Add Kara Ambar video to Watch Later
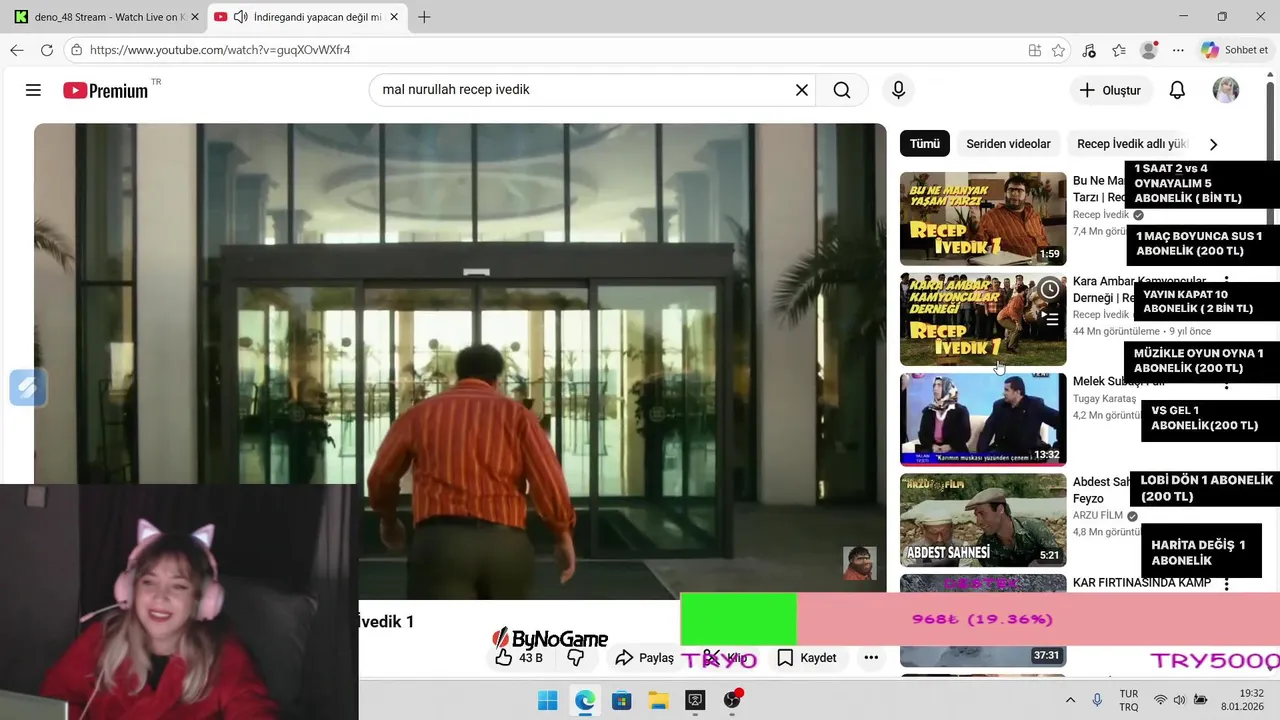The height and width of the screenshot is (720, 1280). [x=1049, y=289]
